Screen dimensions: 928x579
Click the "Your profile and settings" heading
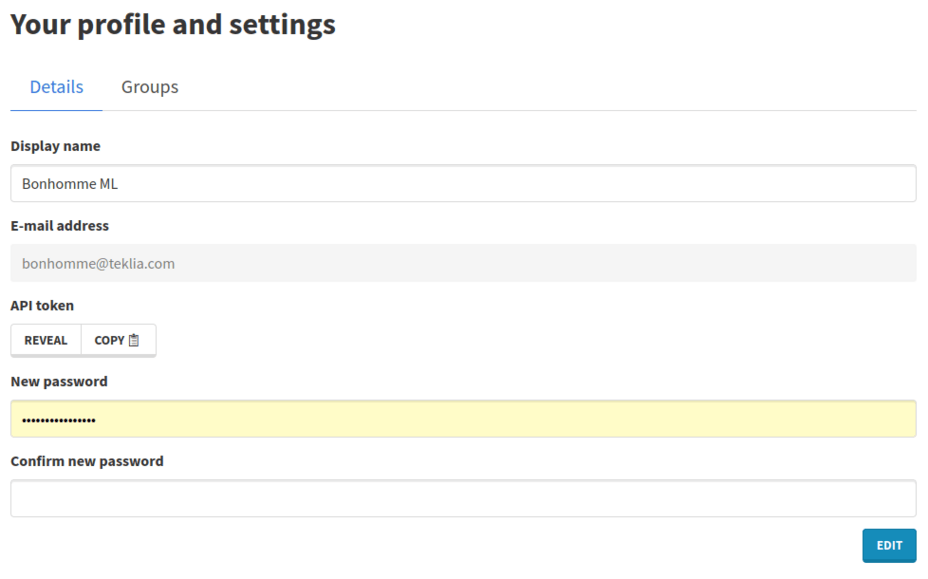tap(173, 25)
